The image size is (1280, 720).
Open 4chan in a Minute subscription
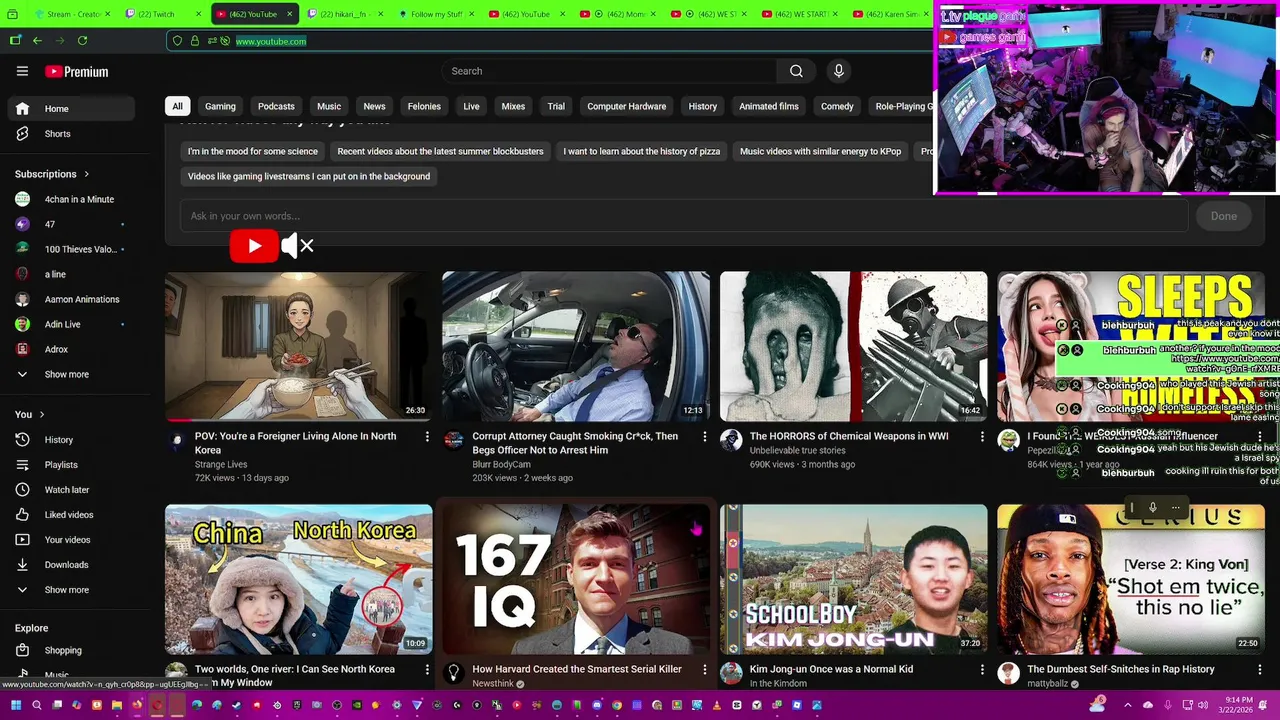click(70, 199)
